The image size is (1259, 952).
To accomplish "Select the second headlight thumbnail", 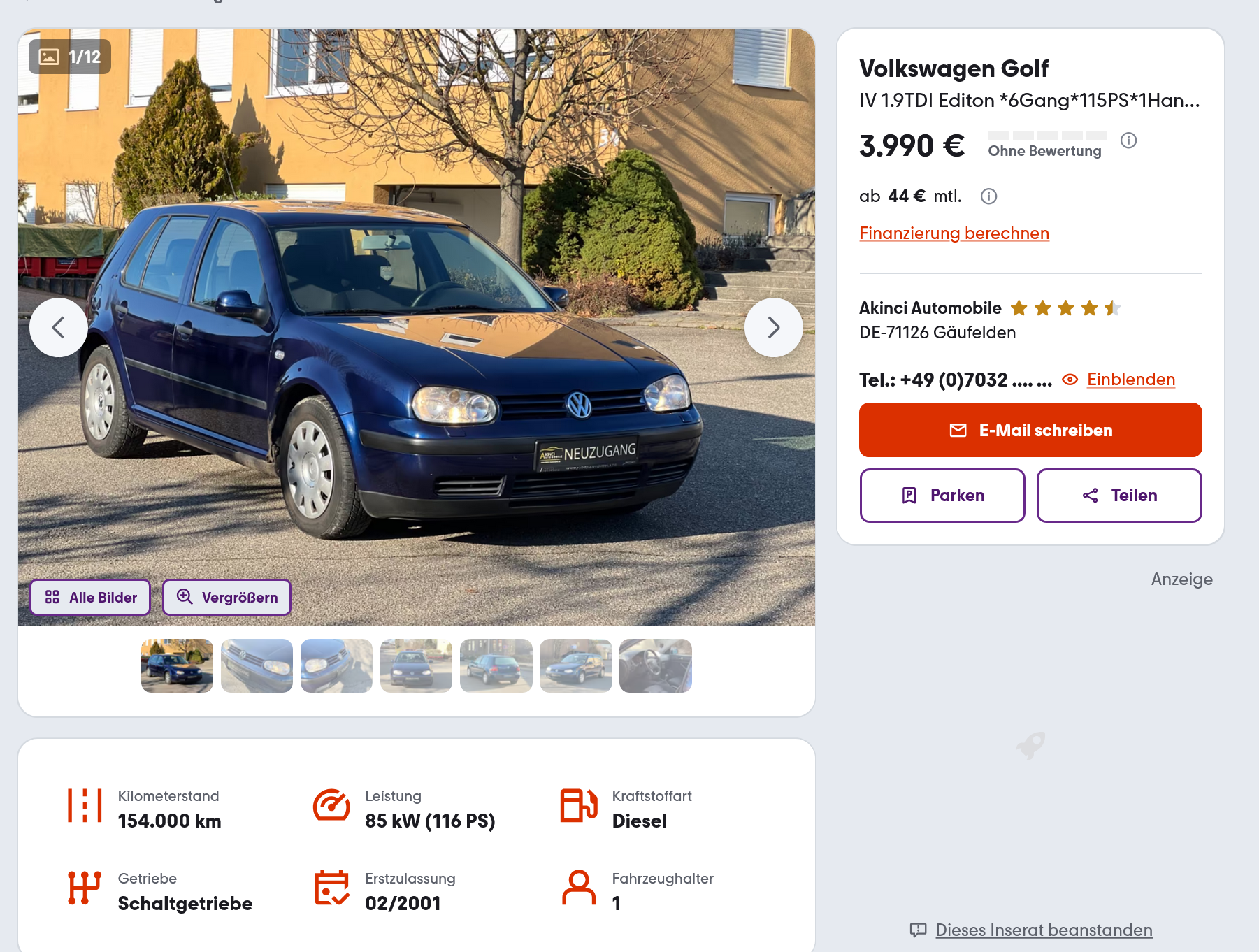I will 336,666.
